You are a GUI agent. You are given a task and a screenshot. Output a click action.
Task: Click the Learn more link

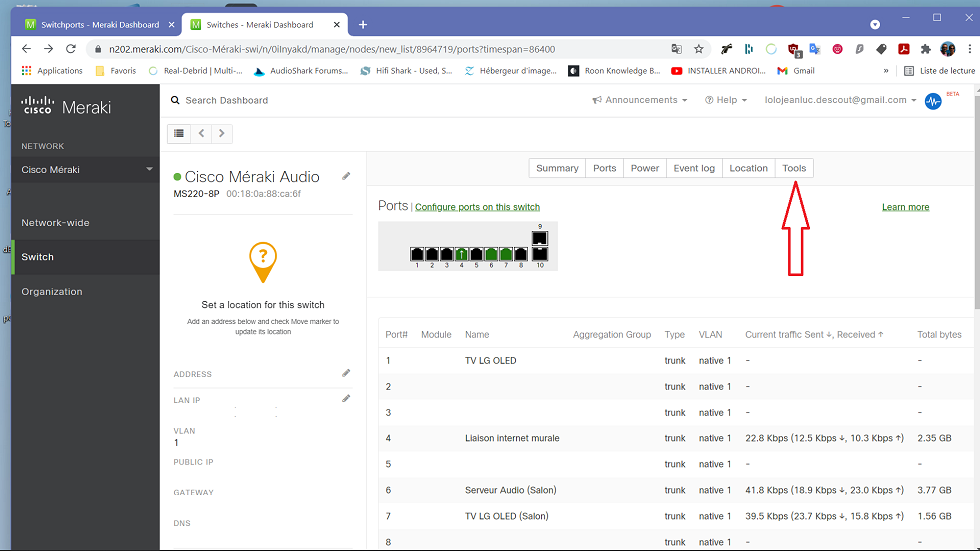click(x=905, y=207)
